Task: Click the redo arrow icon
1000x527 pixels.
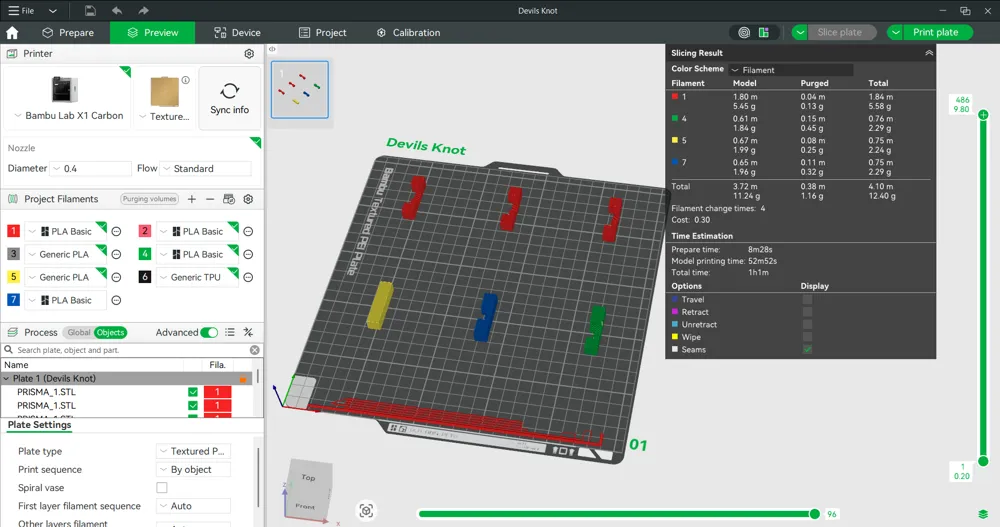Action: (x=143, y=11)
